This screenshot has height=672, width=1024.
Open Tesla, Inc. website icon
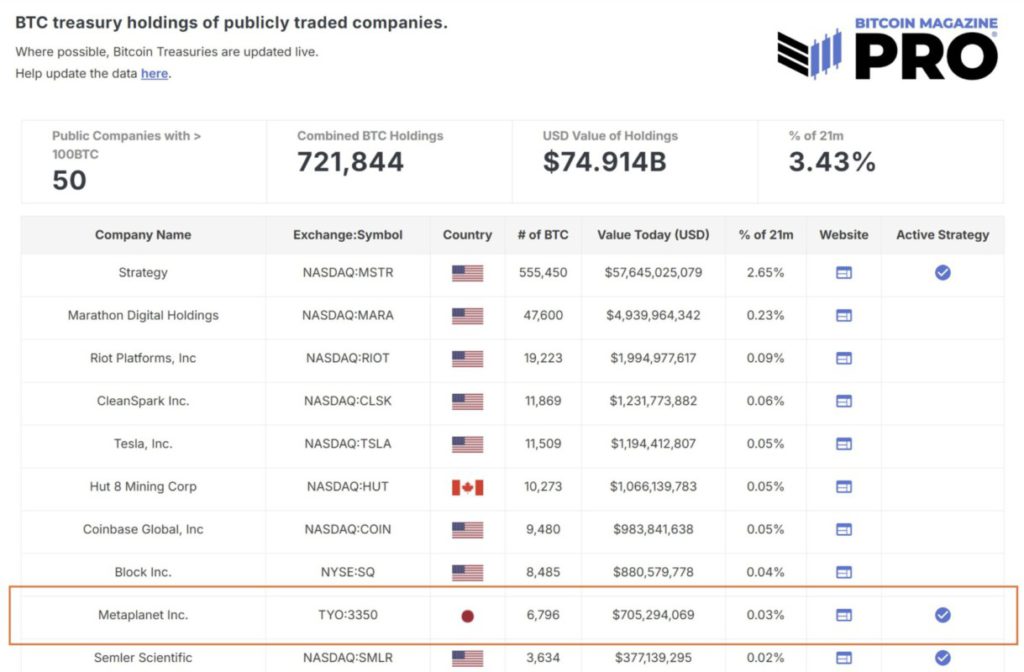tap(844, 444)
